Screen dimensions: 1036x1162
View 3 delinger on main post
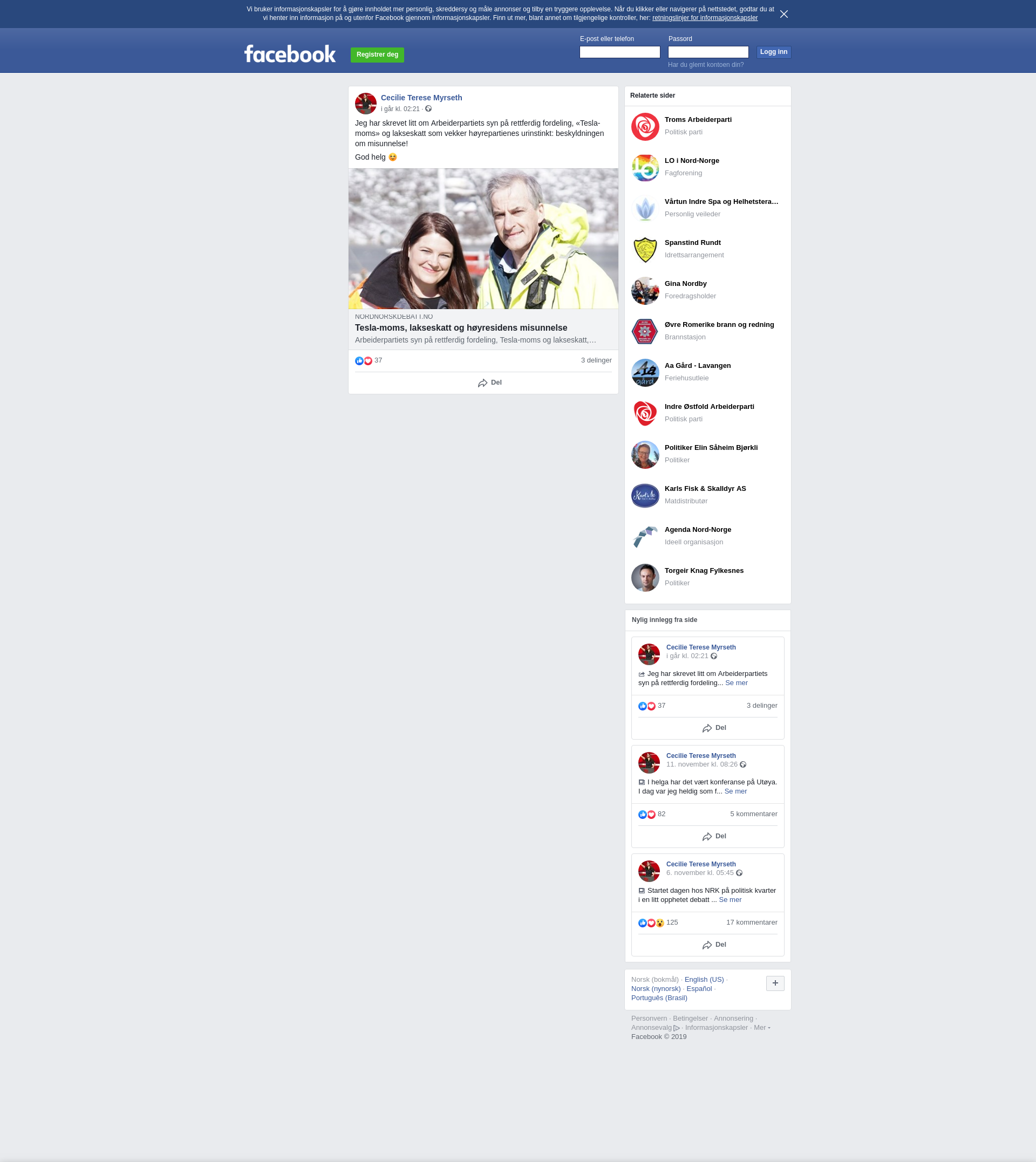[596, 360]
